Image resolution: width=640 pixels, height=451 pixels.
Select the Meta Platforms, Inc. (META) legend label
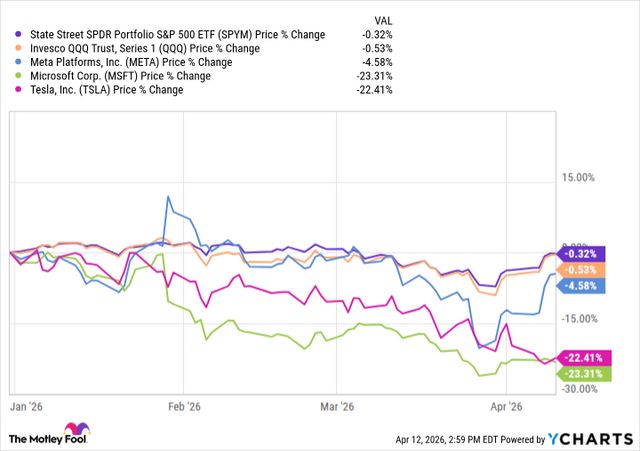point(116,63)
